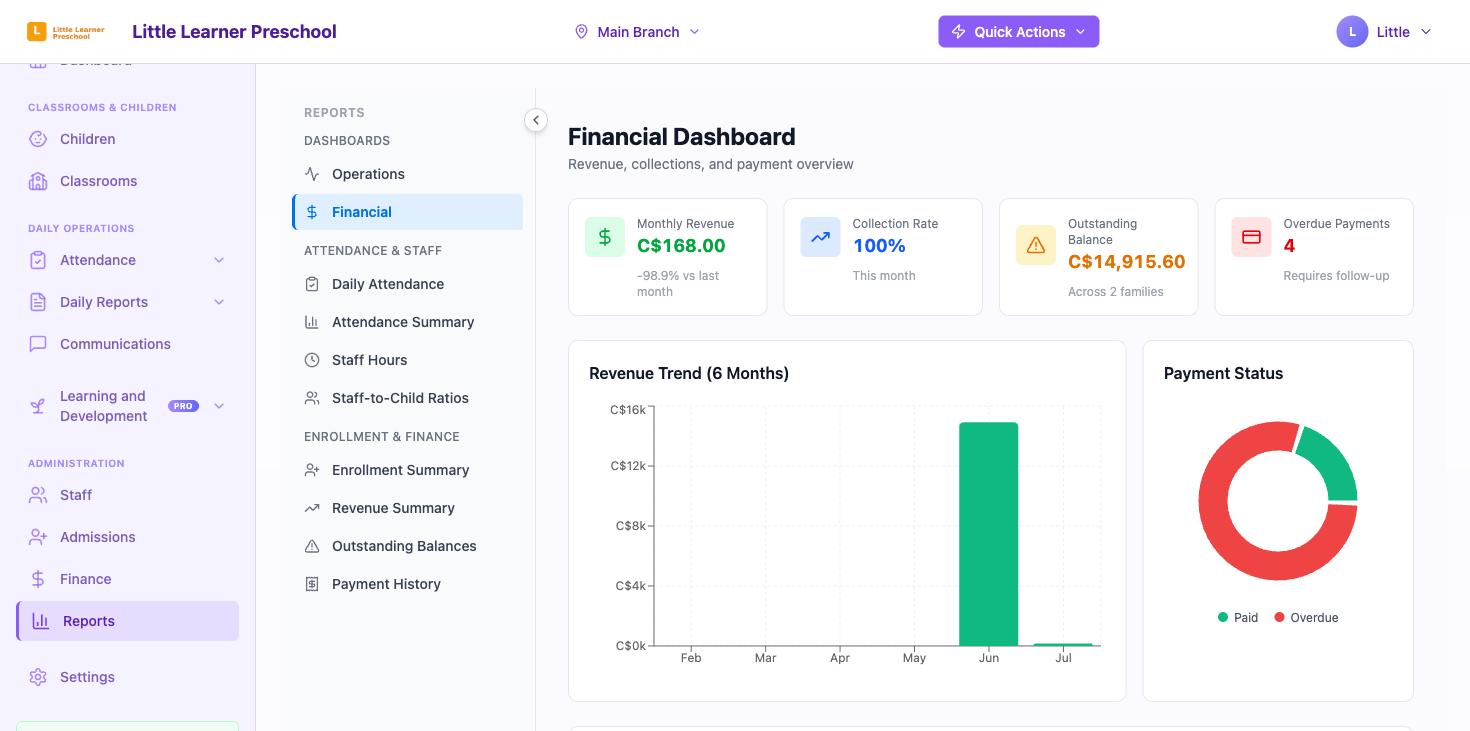1470x731 pixels.
Task: Click the Learning and Development sprout icon
Action: [38, 406]
